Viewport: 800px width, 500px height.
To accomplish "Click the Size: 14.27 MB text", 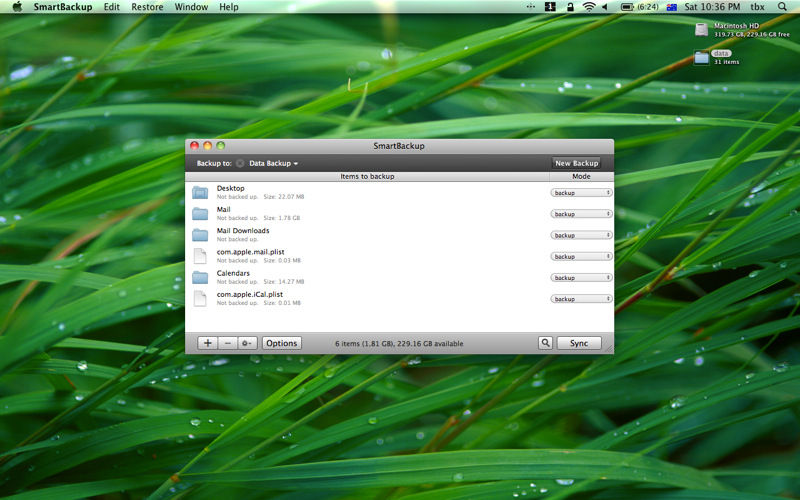I will (284, 282).
